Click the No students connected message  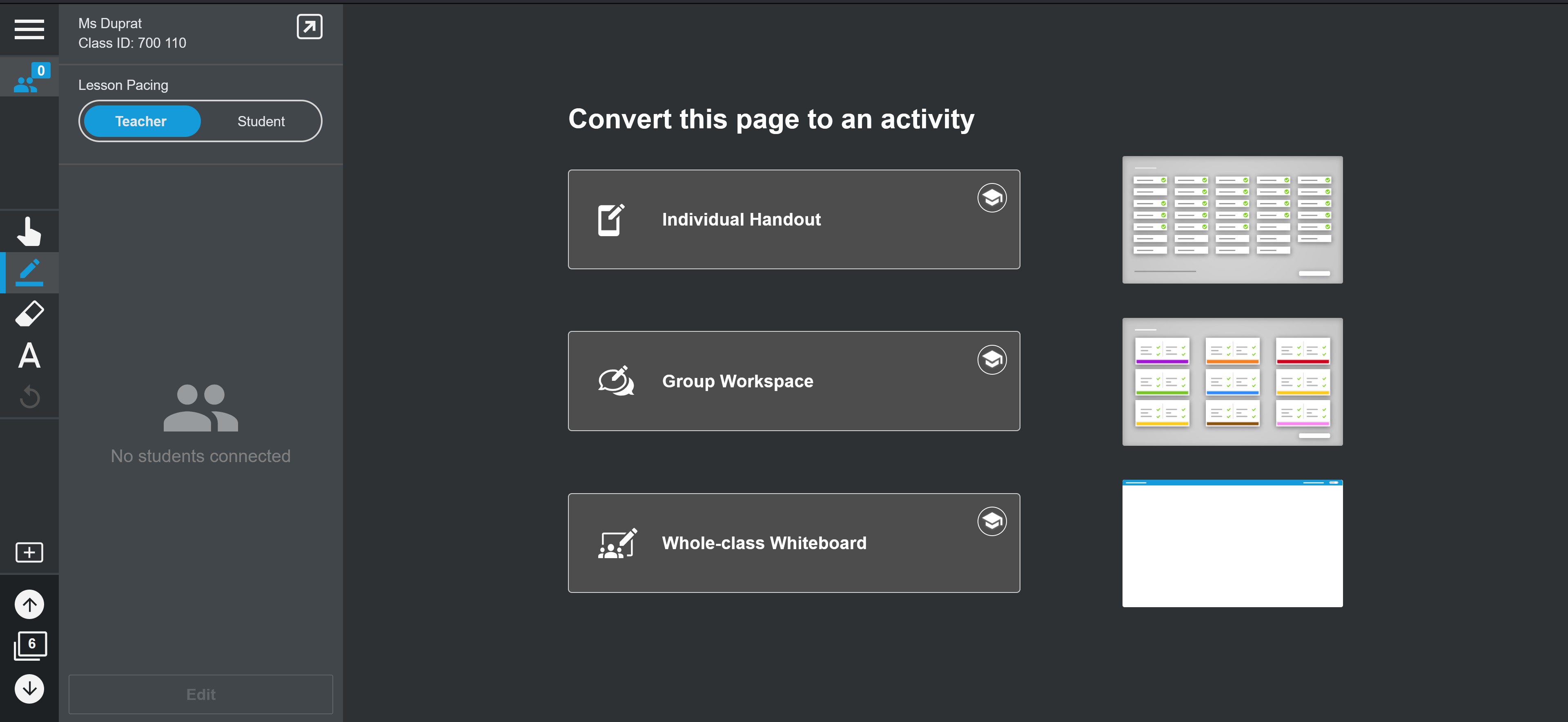(x=200, y=456)
